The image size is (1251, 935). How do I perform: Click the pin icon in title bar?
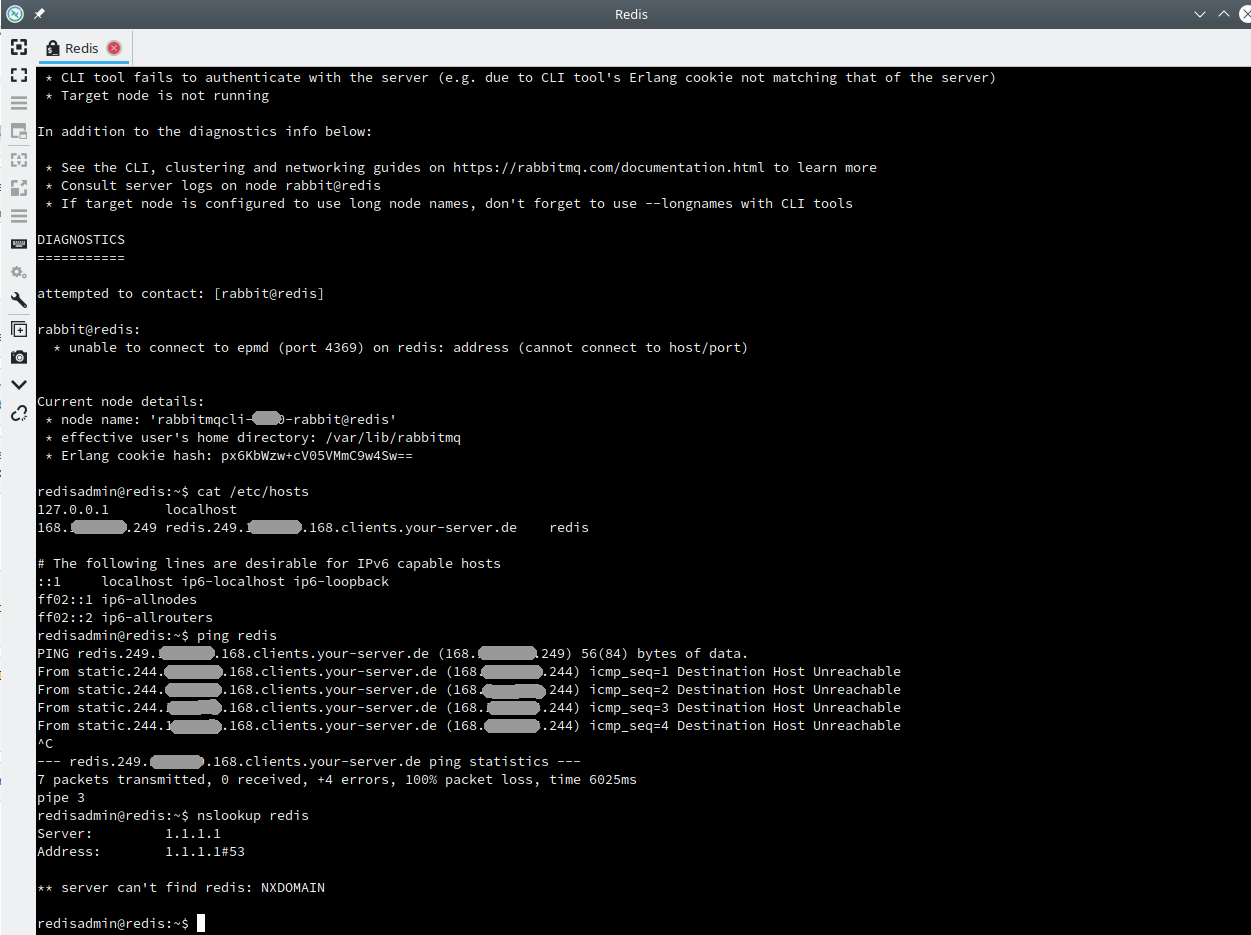pos(39,14)
